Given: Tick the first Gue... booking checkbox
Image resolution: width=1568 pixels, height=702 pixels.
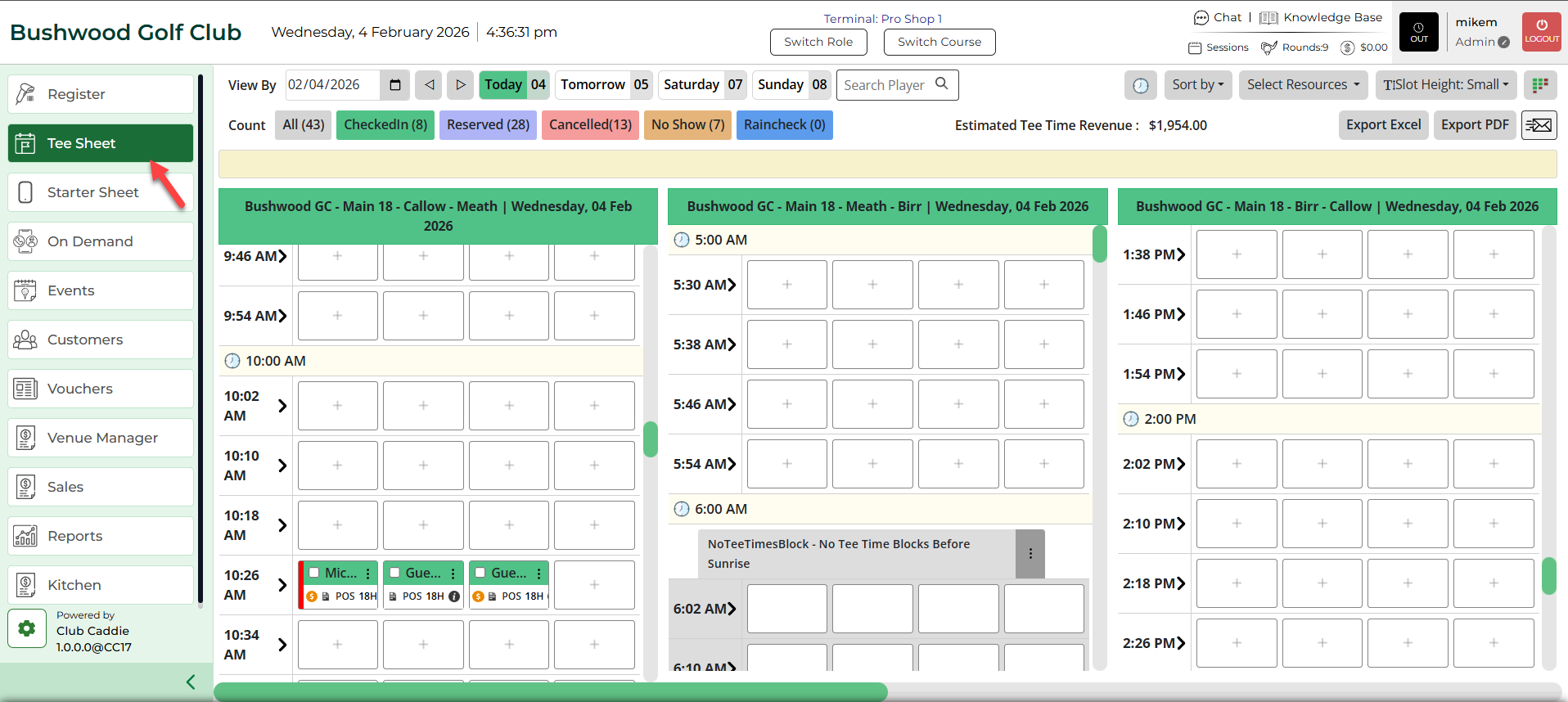Looking at the screenshot, I should coord(395,573).
